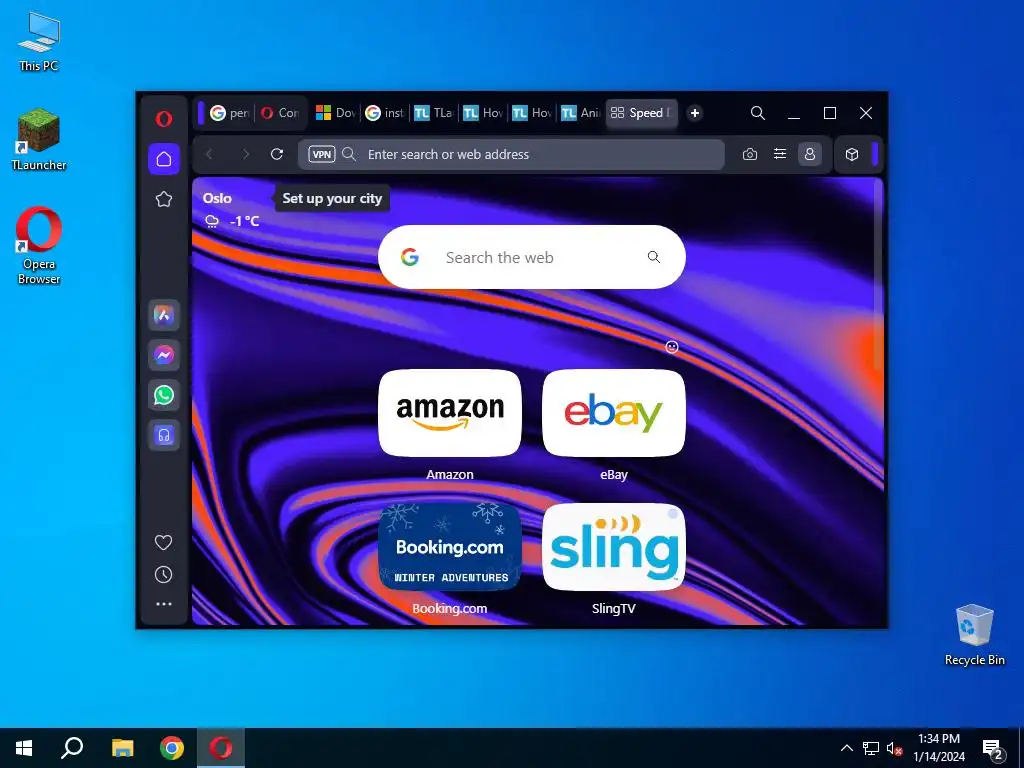Image resolution: width=1024 pixels, height=768 pixels.
Task: Open the SlingTV speed dial tile
Action: point(614,547)
